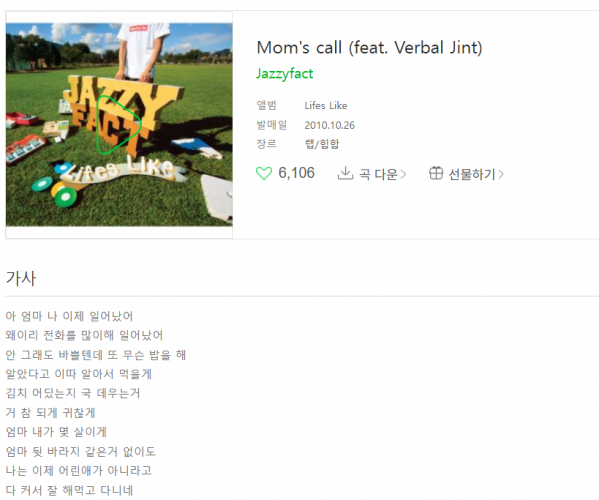Open the Lifes Like album link
Screen dimensions: 599x500
tap(325, 105)
